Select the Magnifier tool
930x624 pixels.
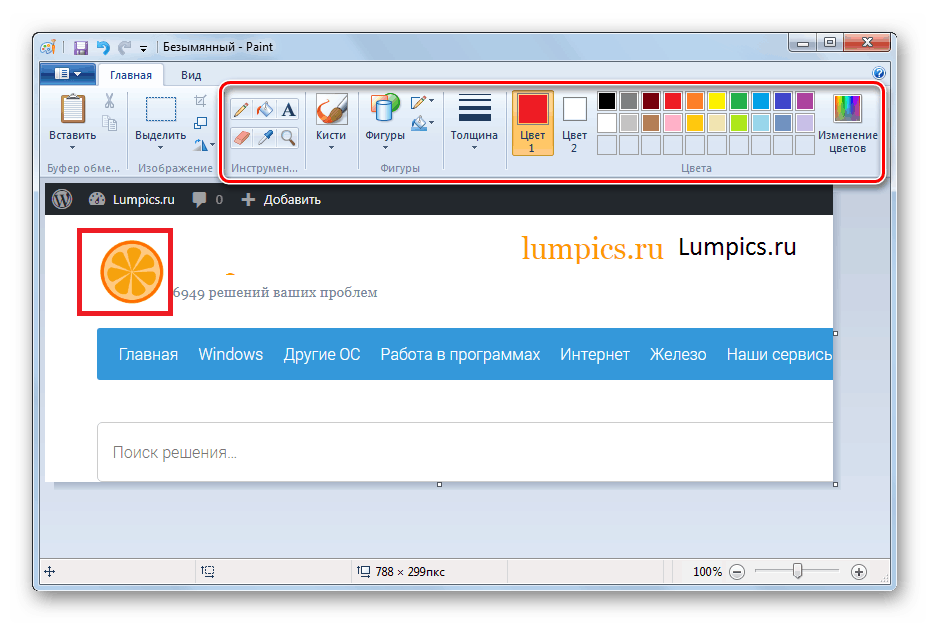[x=287, y=137]
